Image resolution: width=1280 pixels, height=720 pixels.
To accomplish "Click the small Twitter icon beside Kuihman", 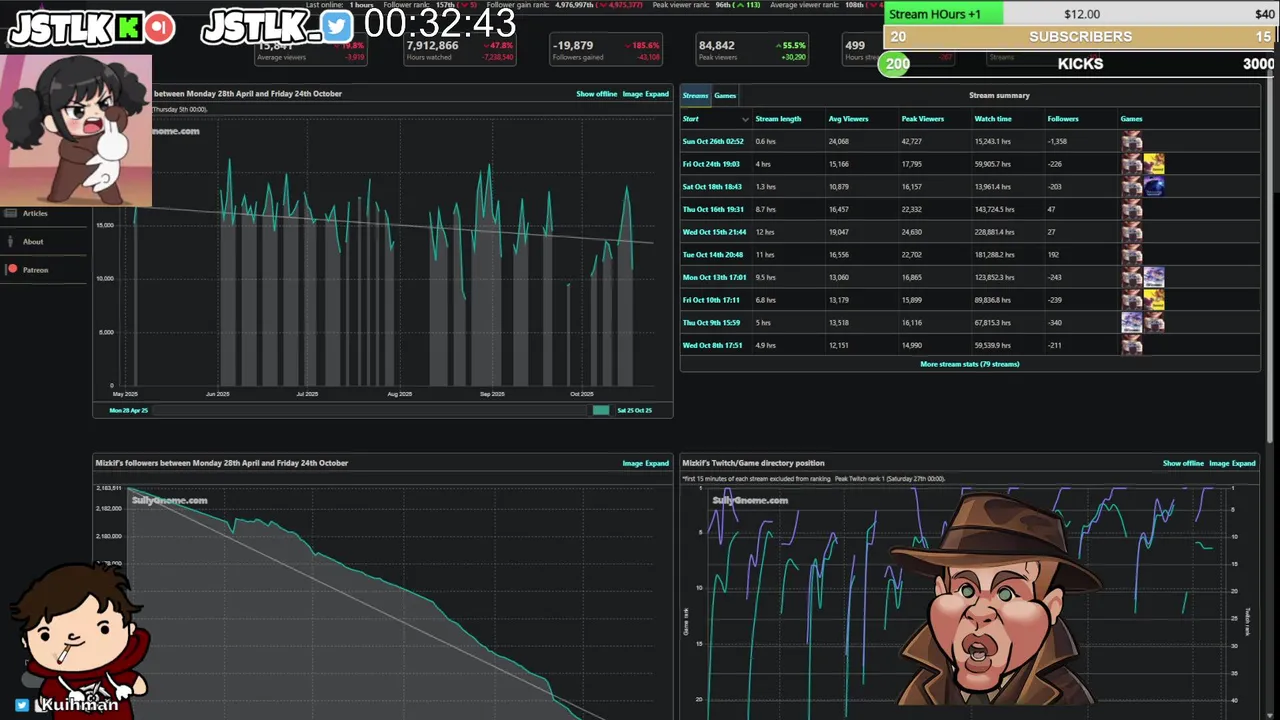I will click(22, 705).
